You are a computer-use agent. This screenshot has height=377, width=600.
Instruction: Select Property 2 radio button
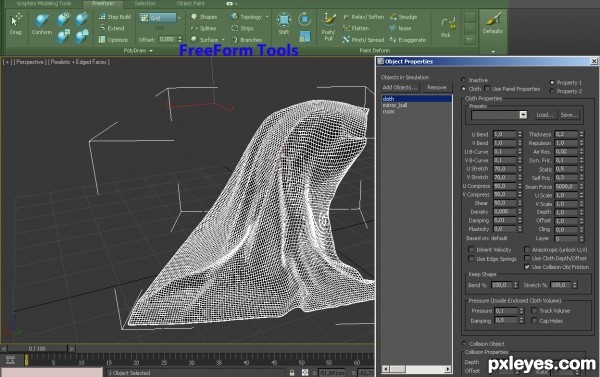(x=552, y=91)
